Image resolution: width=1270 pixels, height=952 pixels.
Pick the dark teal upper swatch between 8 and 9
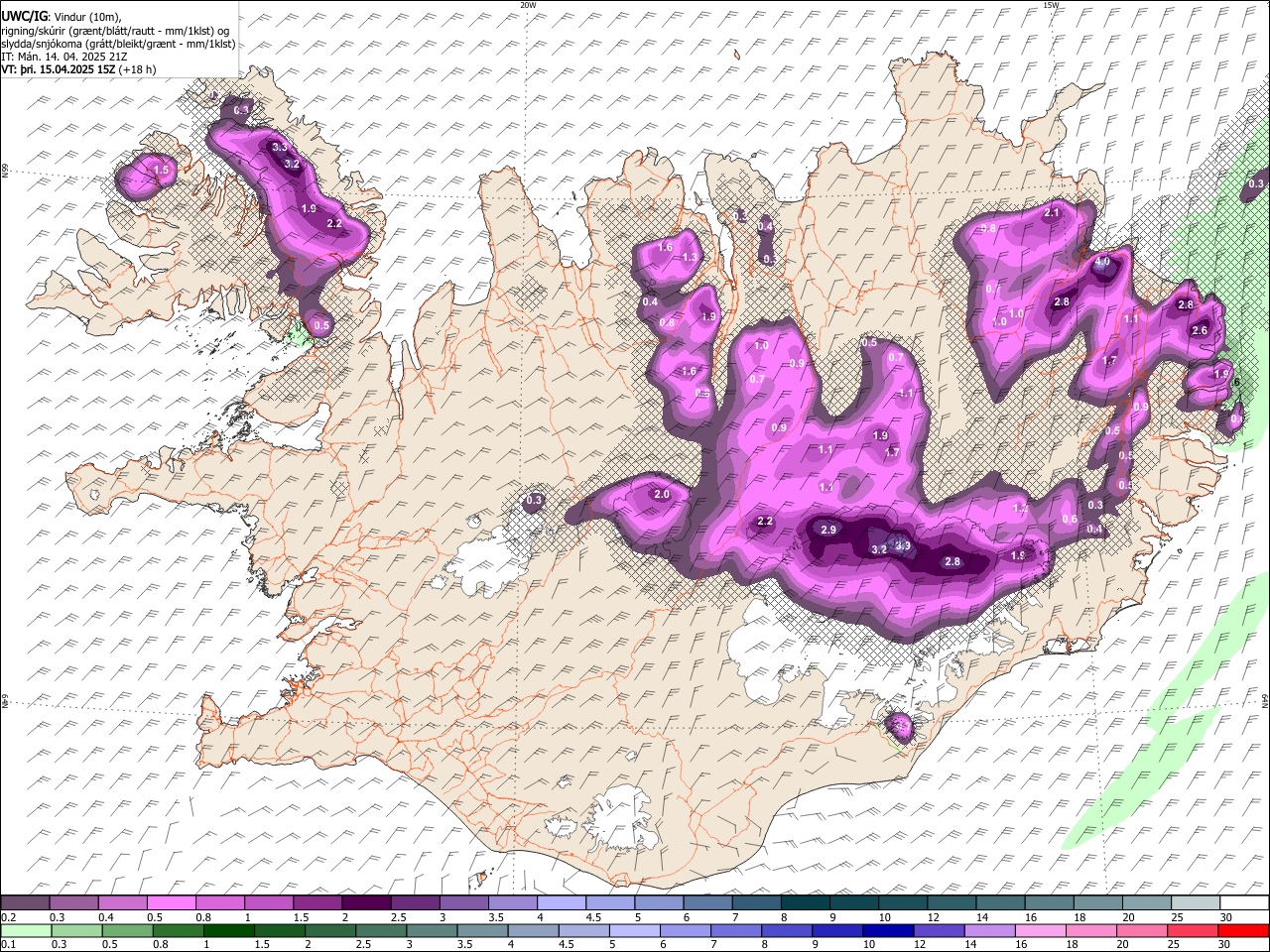[805, 903]
